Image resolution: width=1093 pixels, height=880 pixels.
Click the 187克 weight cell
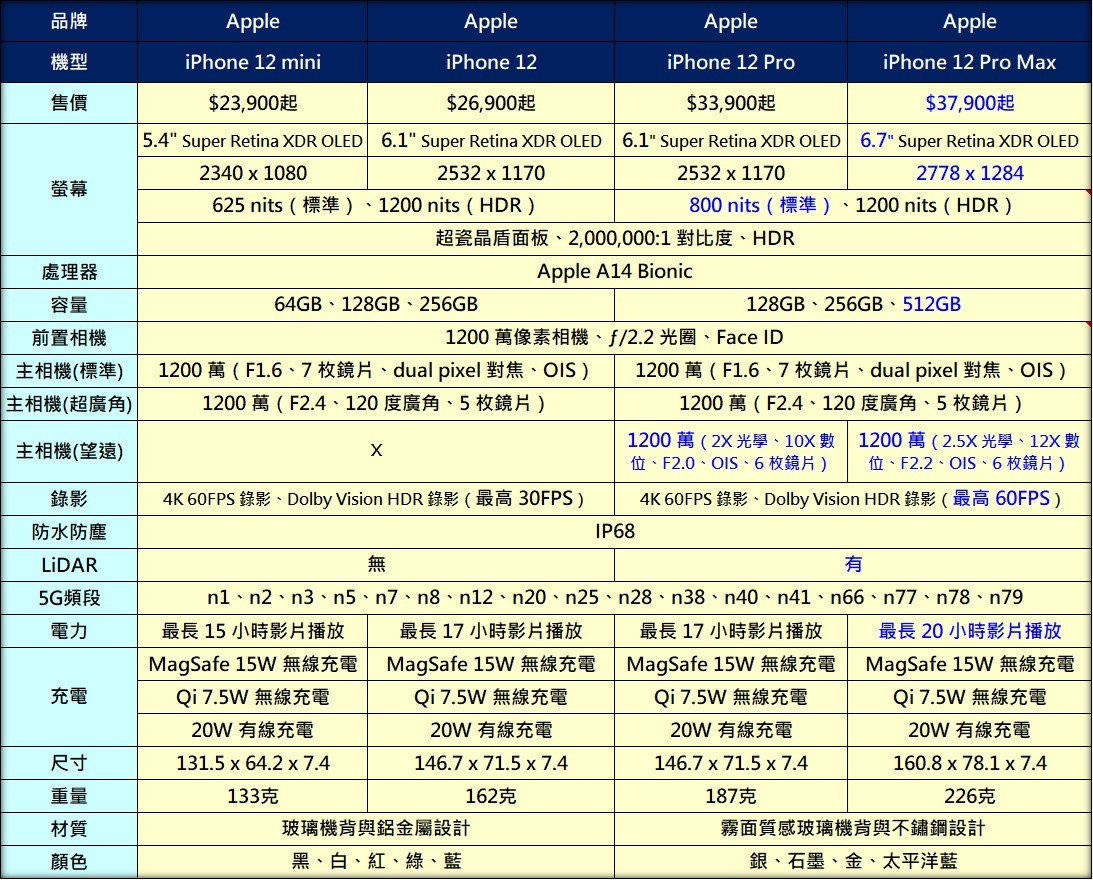point(731,796)
